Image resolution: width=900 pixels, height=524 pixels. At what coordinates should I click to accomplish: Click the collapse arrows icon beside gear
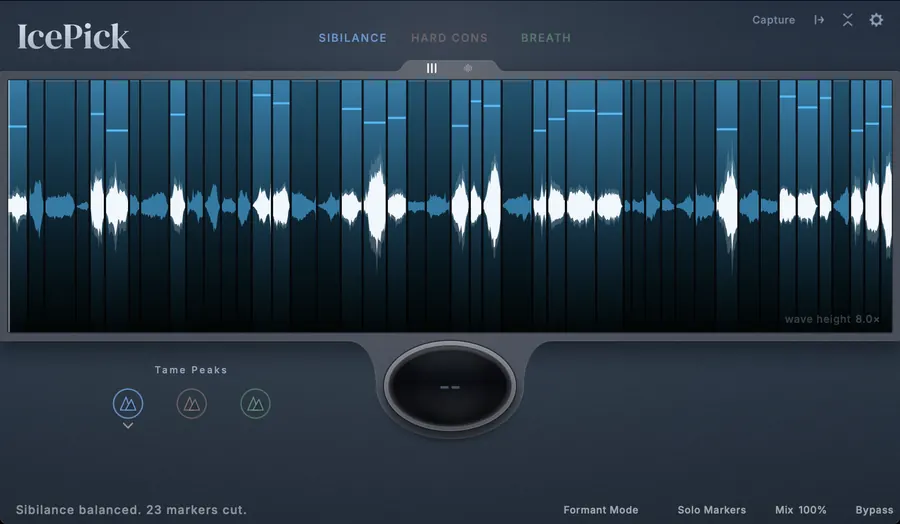click(848, 20)
